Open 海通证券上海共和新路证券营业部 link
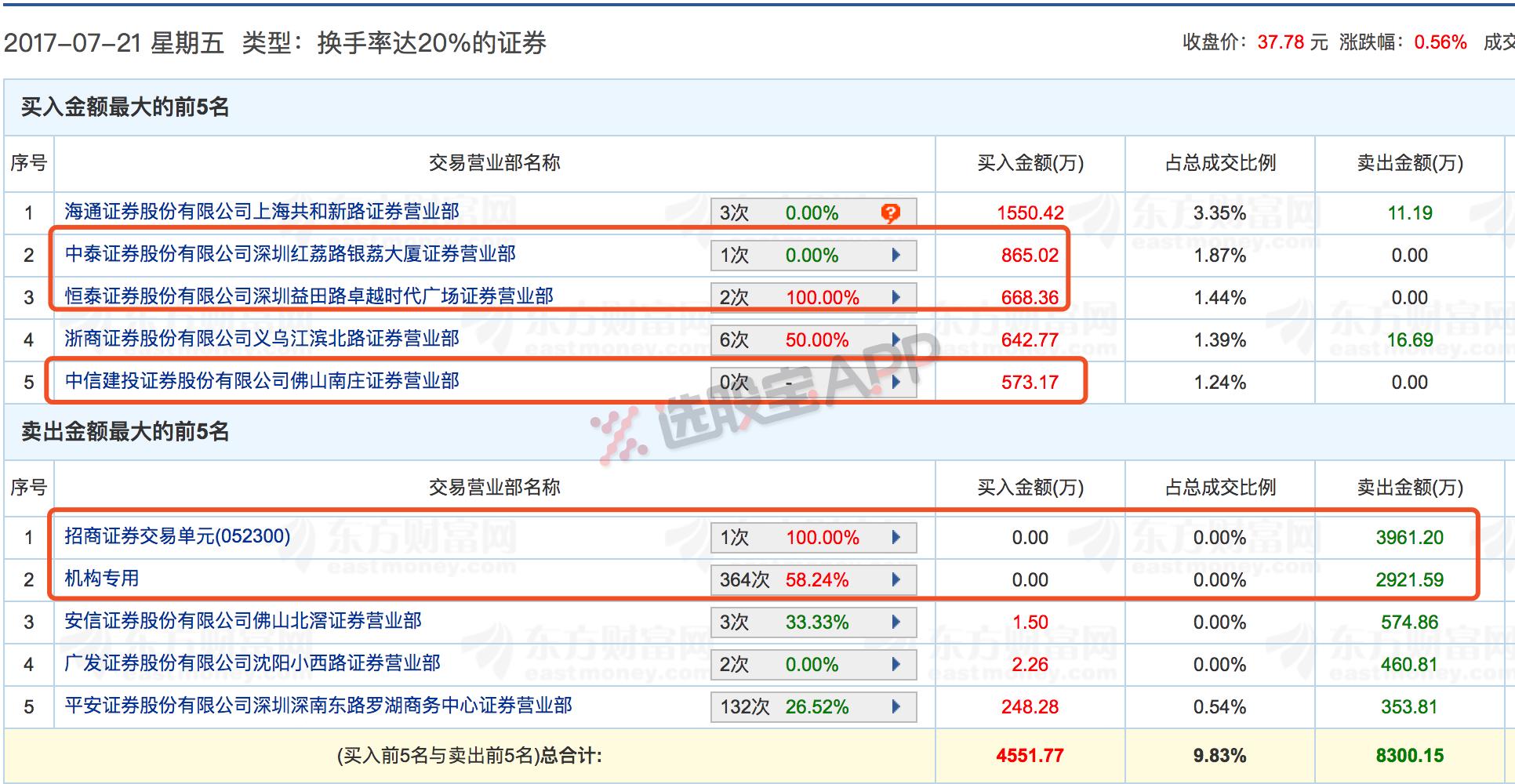The width and height of the screenshot is (1515, 784). click(x=262, y=212)
